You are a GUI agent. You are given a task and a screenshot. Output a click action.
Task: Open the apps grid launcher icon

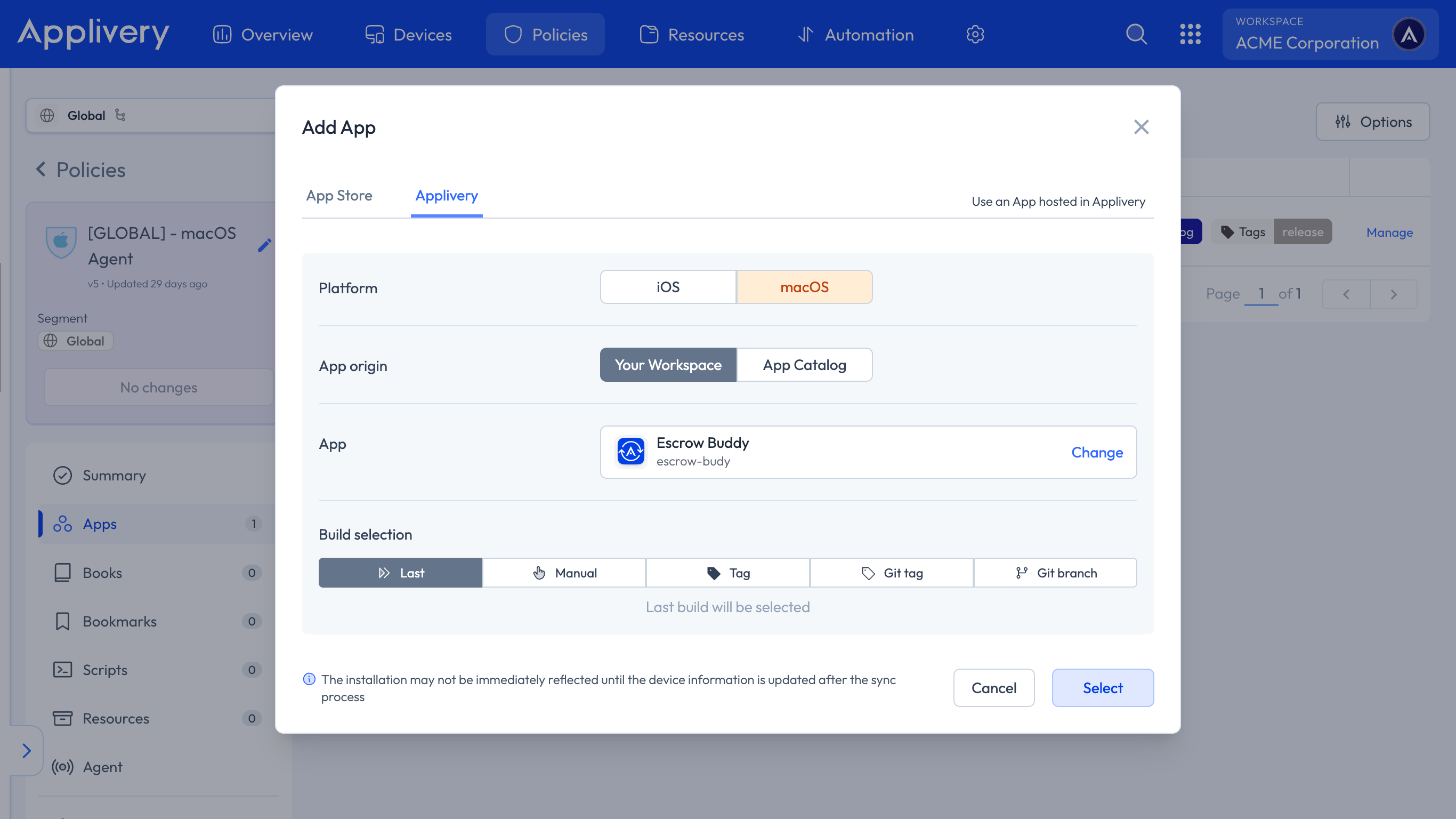click(x=1191, y=34)
